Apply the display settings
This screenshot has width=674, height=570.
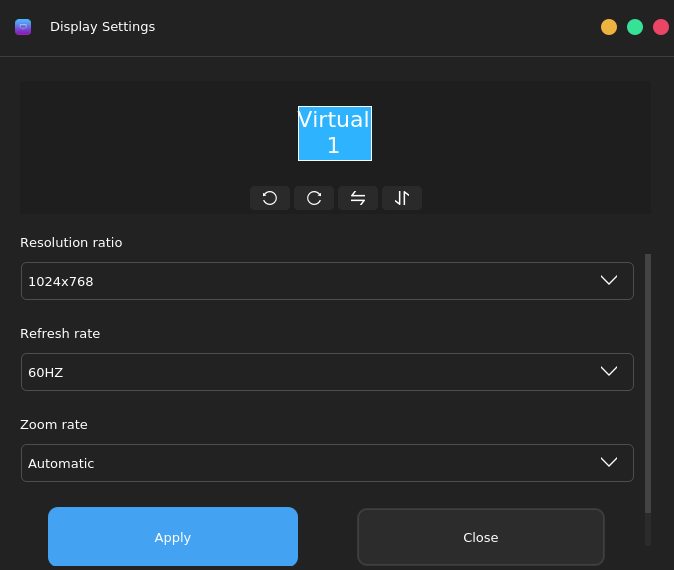(173, 537)
